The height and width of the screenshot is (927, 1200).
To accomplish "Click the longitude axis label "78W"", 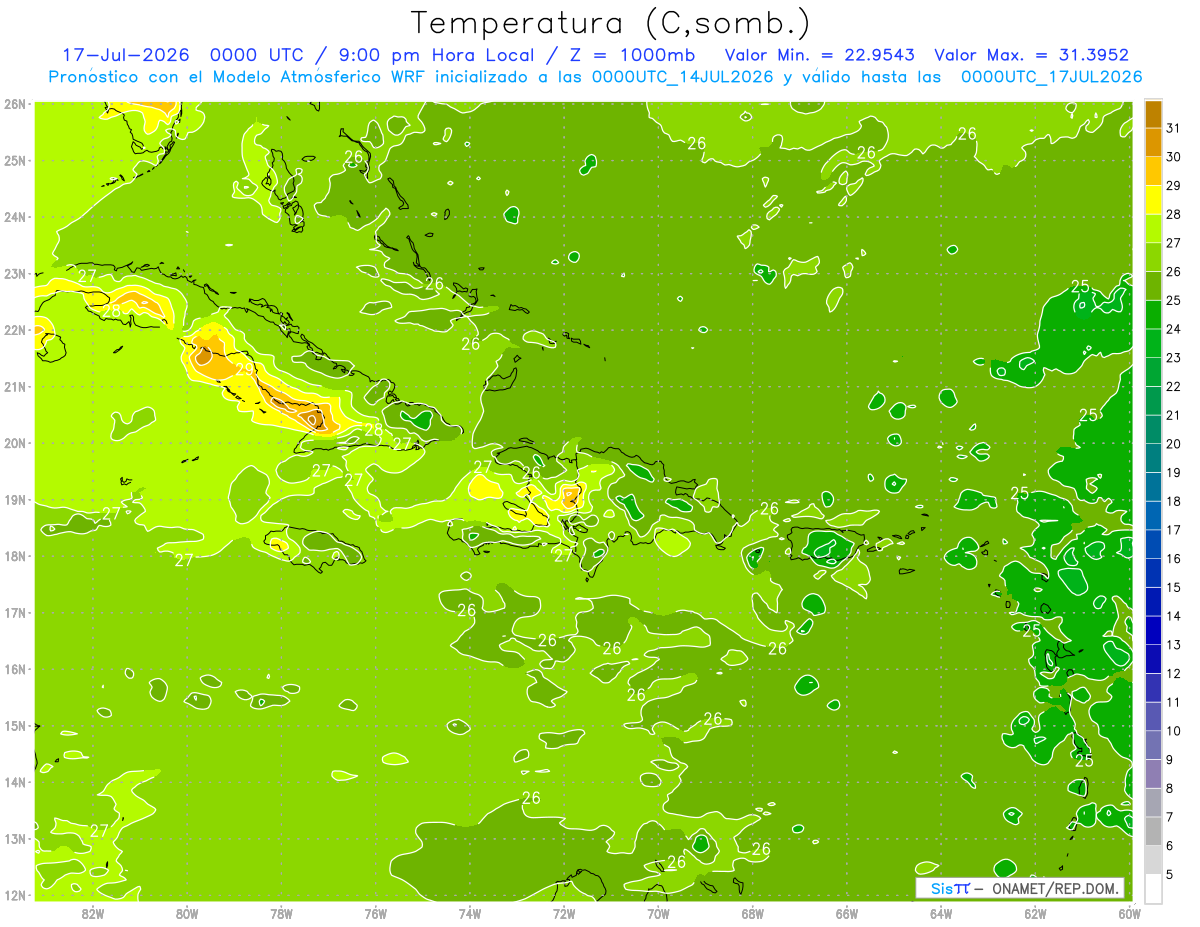I will point(281,913).
